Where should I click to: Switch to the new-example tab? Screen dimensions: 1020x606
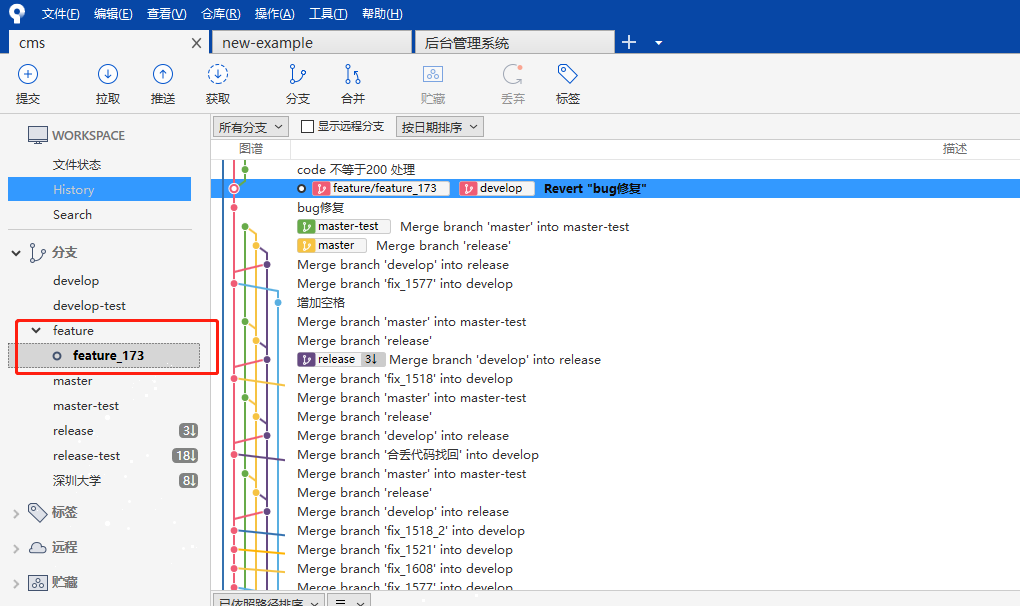pos(310,43)
